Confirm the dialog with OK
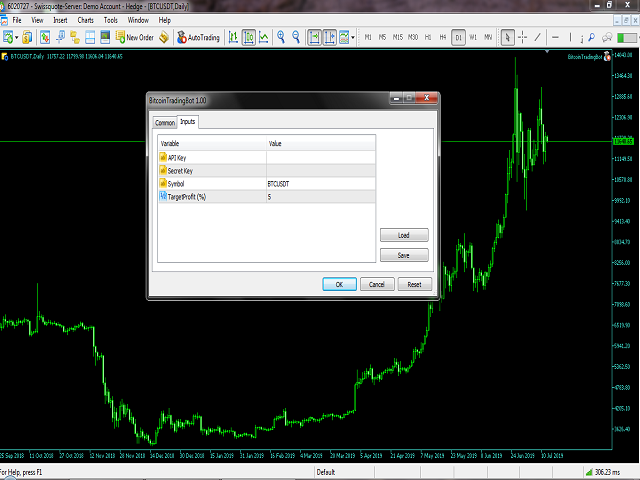 click(339, 284)
